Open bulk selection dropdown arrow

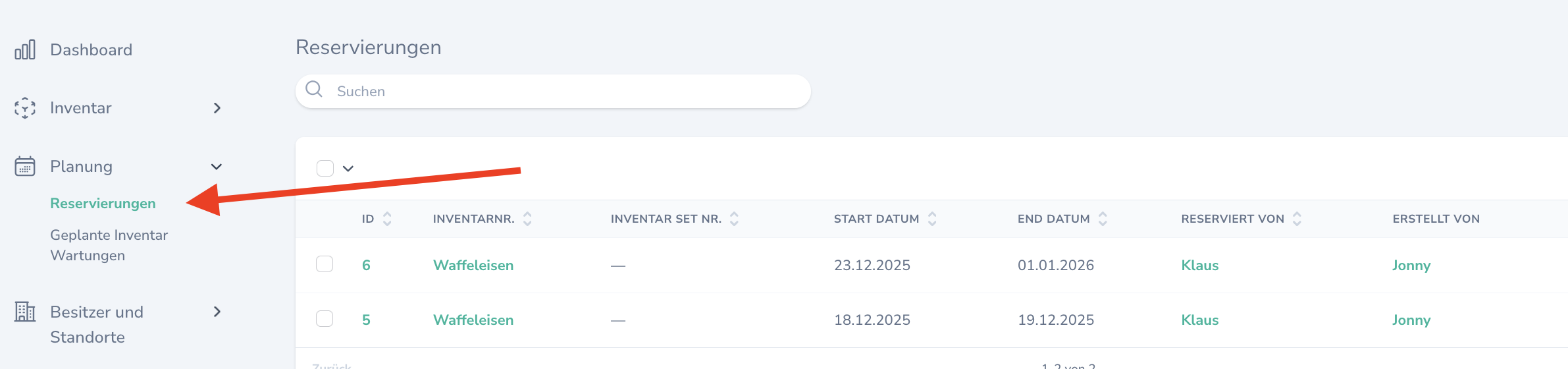[x=348, y=169]
